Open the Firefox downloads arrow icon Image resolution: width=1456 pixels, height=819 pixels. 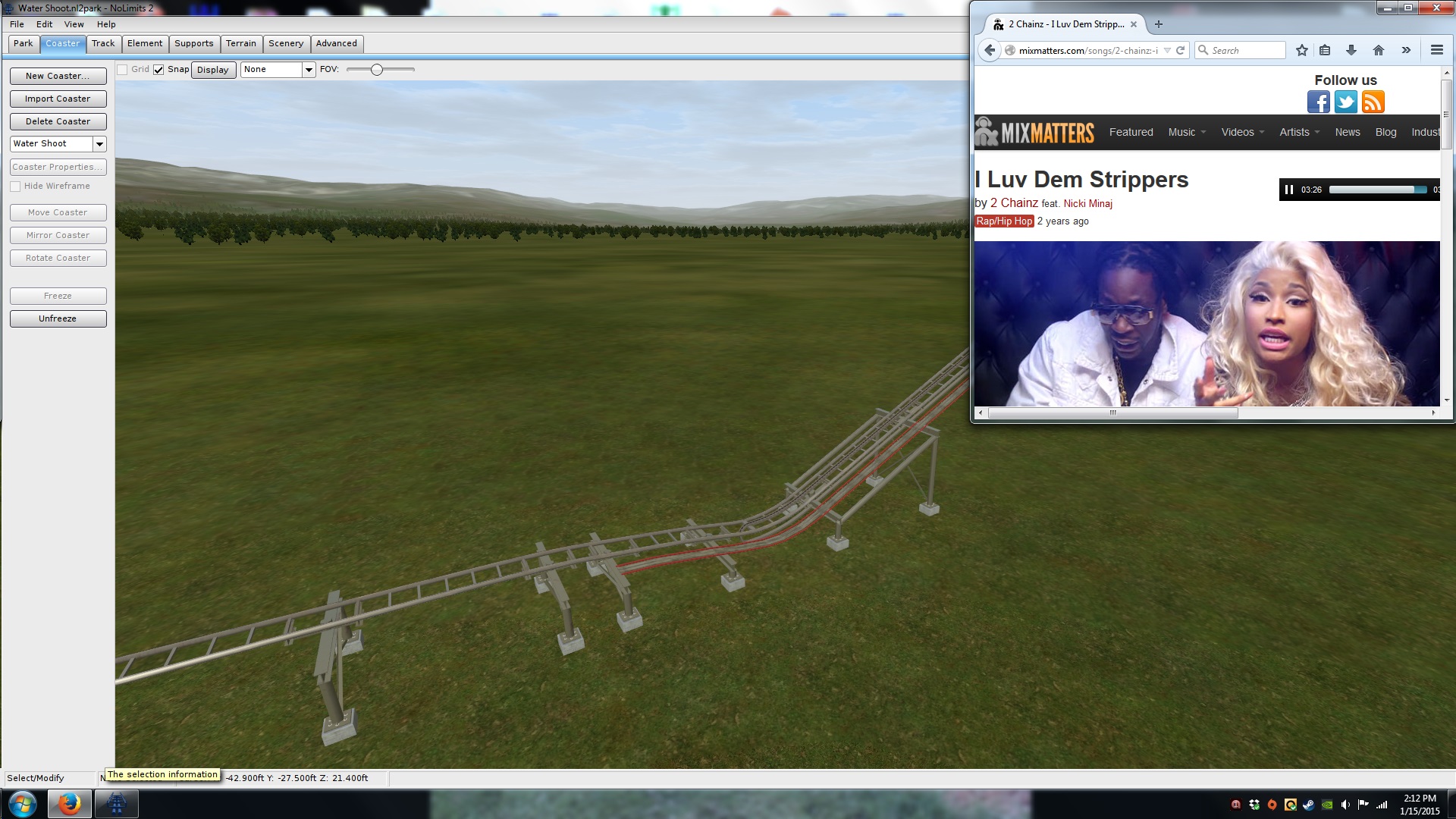click(1351, 50)
